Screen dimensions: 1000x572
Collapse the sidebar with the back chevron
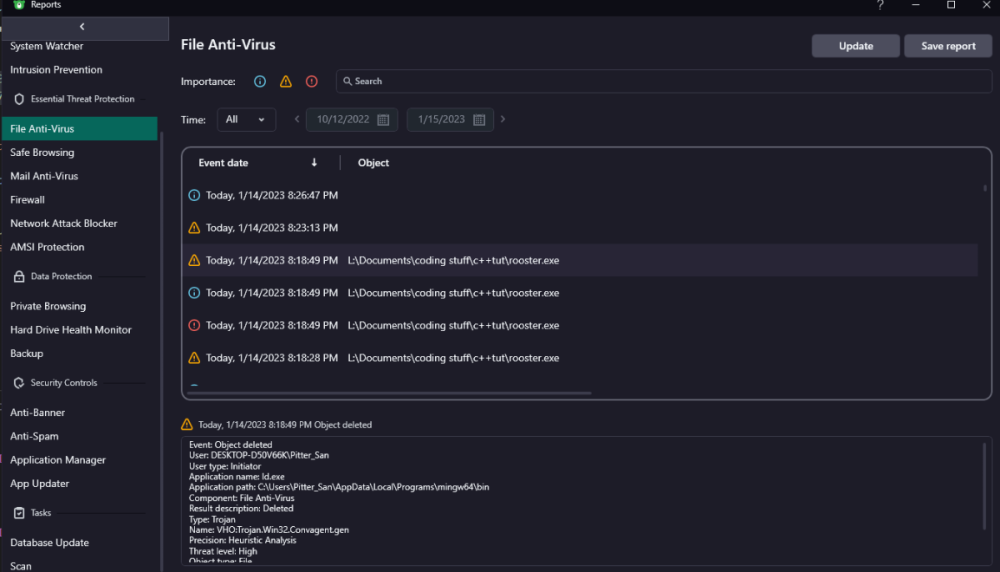[82, 27]
